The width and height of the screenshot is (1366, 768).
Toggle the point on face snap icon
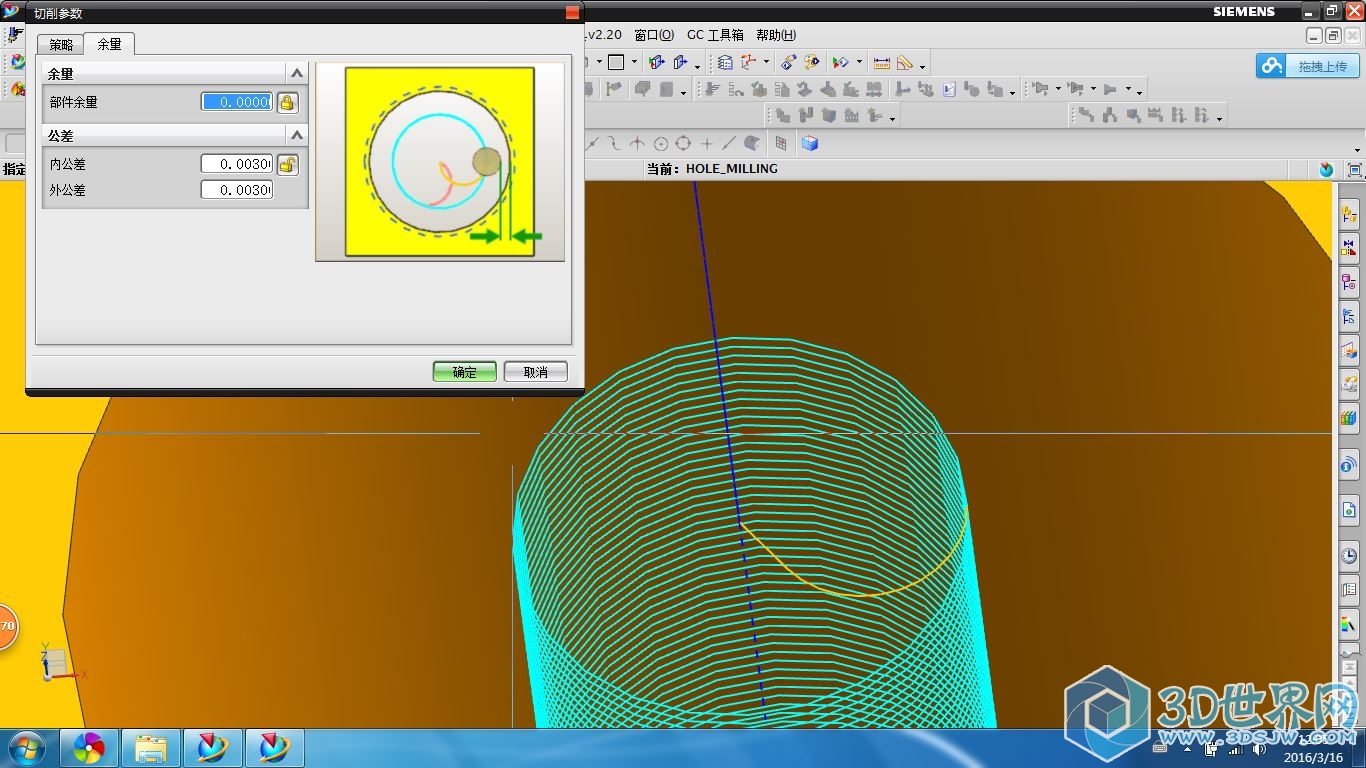click(752, 144)
